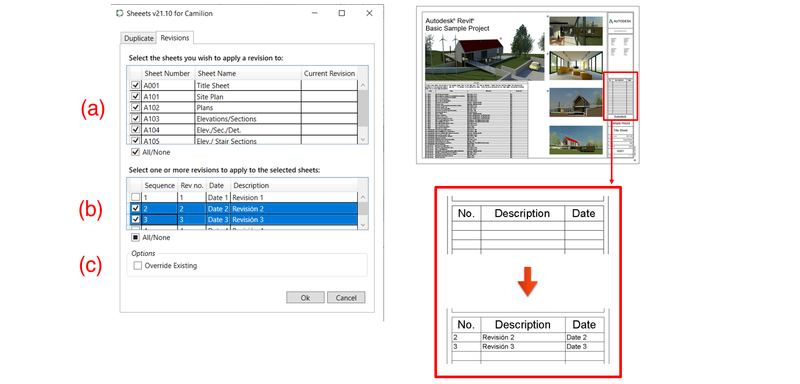Image resolution: width=800 pixels, height=384 pixels.
Task: Switch to the Duplicate tab
Action: click(139, 38)
